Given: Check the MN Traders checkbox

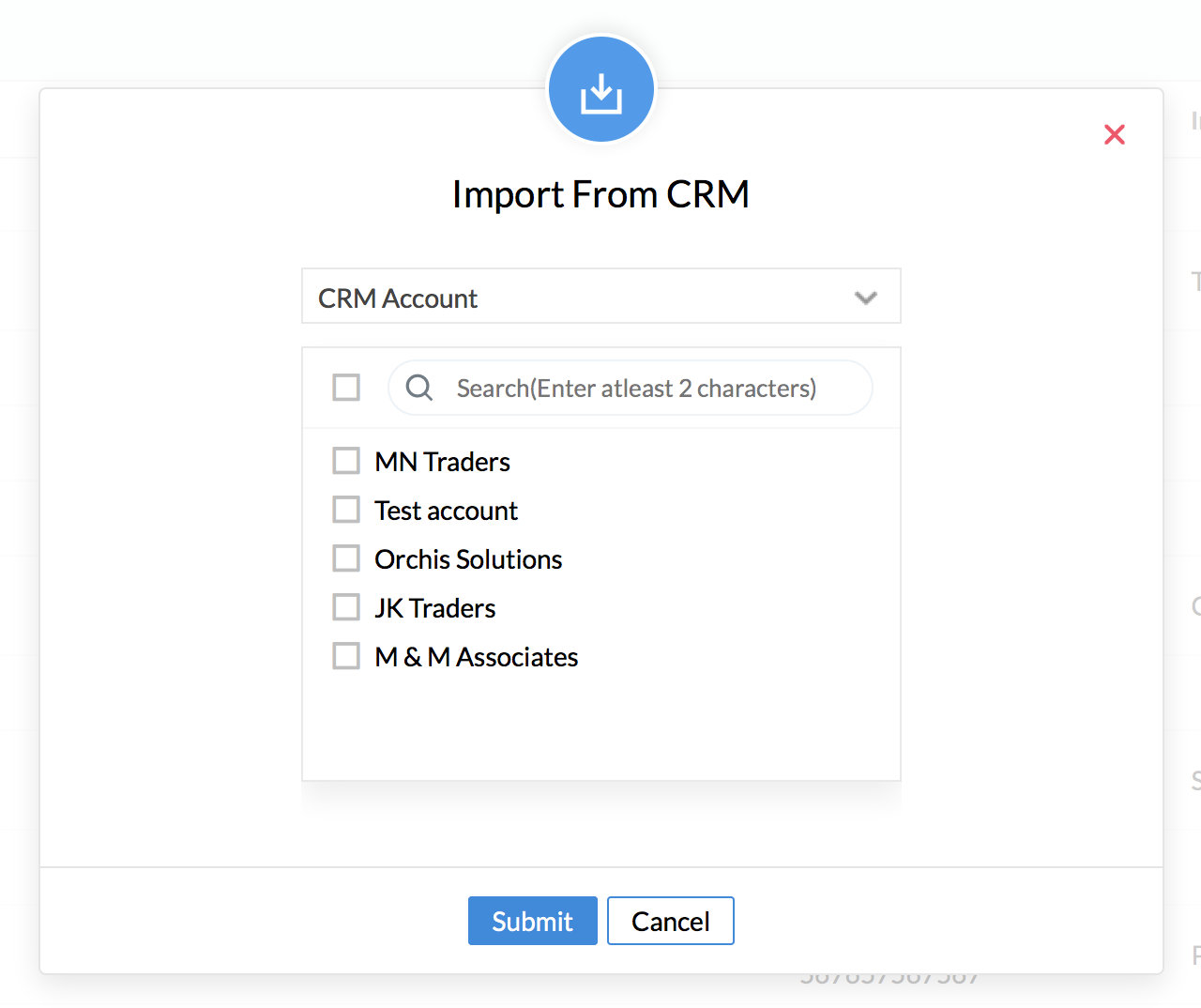Looking at the screenshot, I should [346, 461].
